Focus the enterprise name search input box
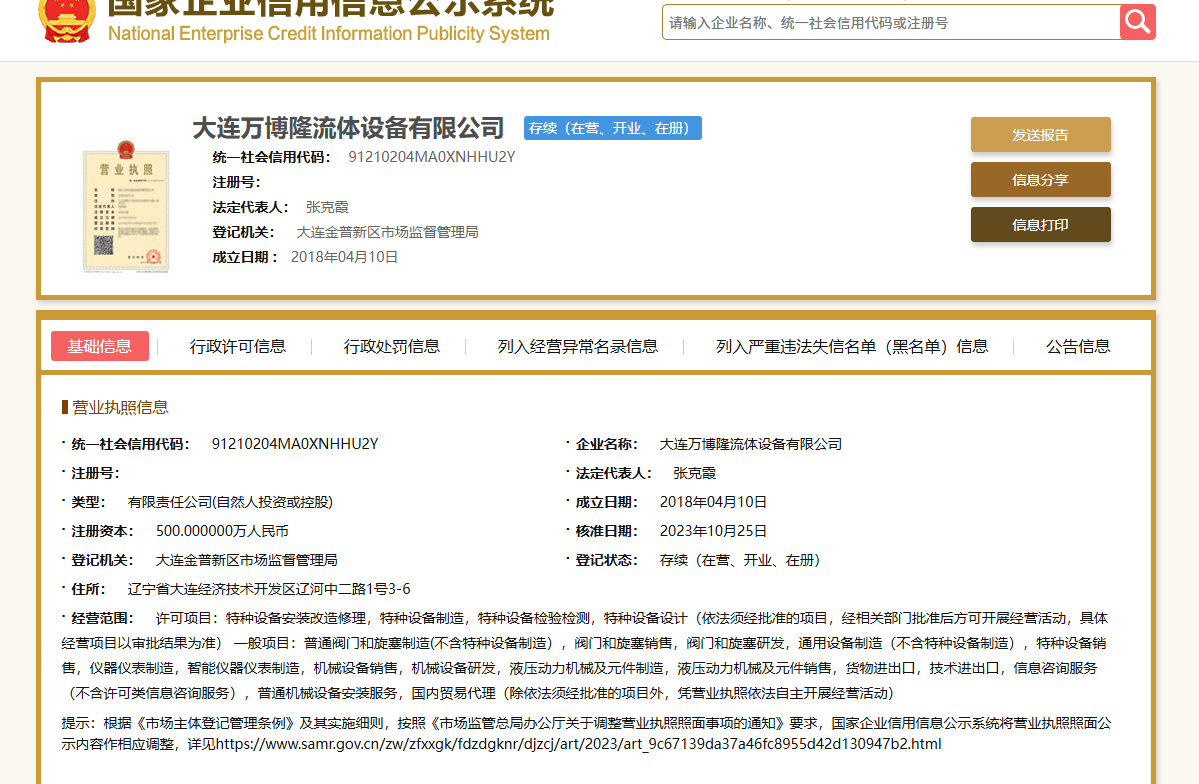The height and width of the screenshot is (784, 1199). pos(890,22)
